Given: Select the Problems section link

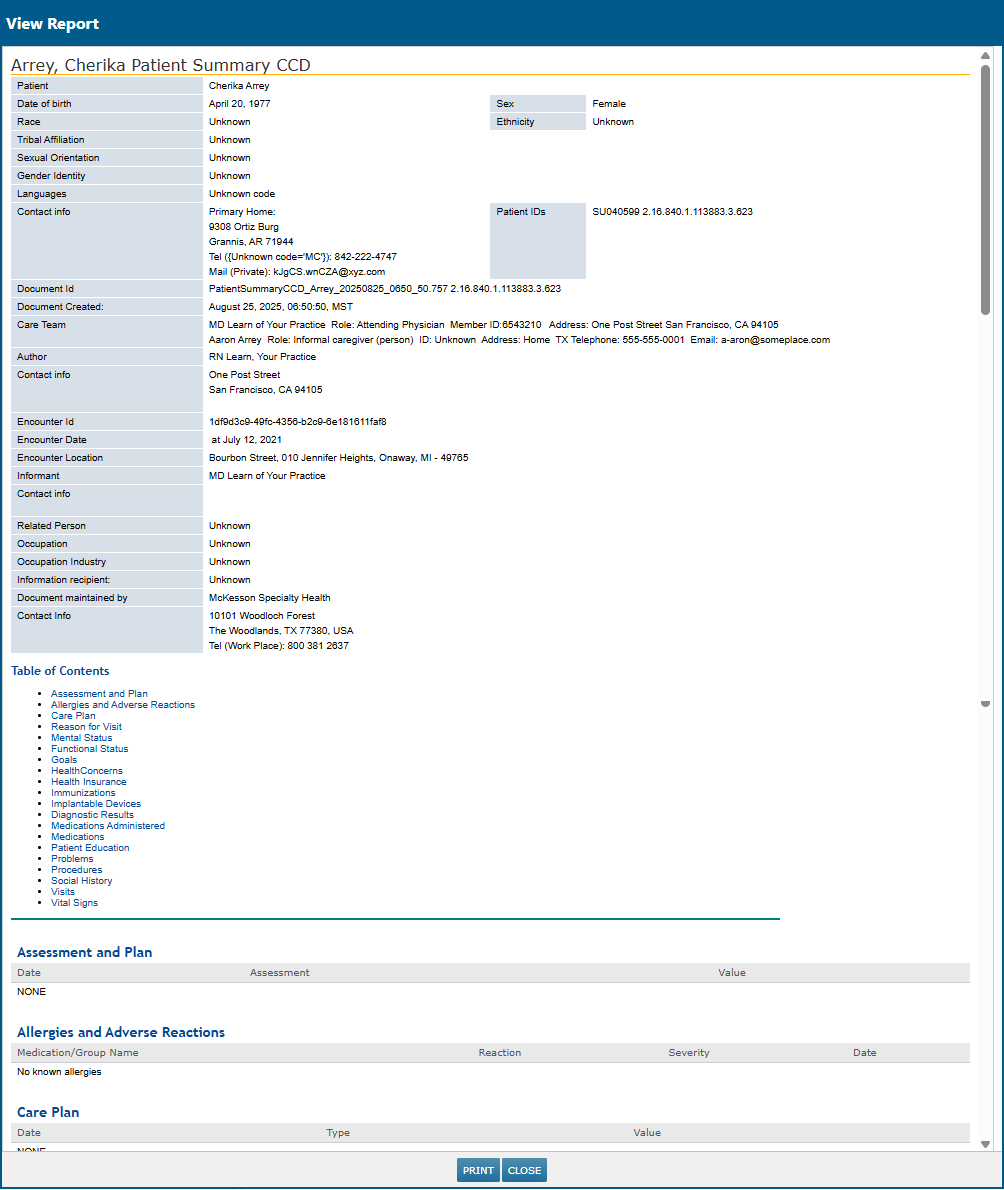Looking at the screenshot, I should point(72,858).
